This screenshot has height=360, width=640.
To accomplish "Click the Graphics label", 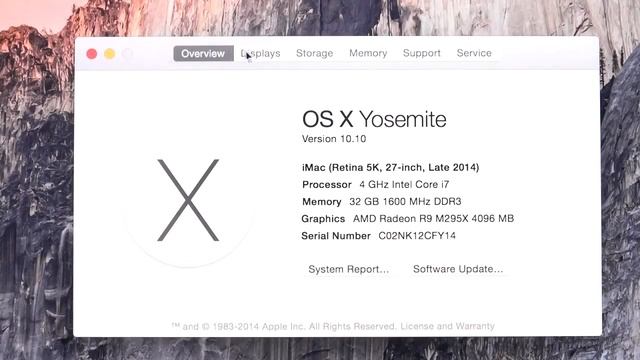I will click(x=323, y=219).
